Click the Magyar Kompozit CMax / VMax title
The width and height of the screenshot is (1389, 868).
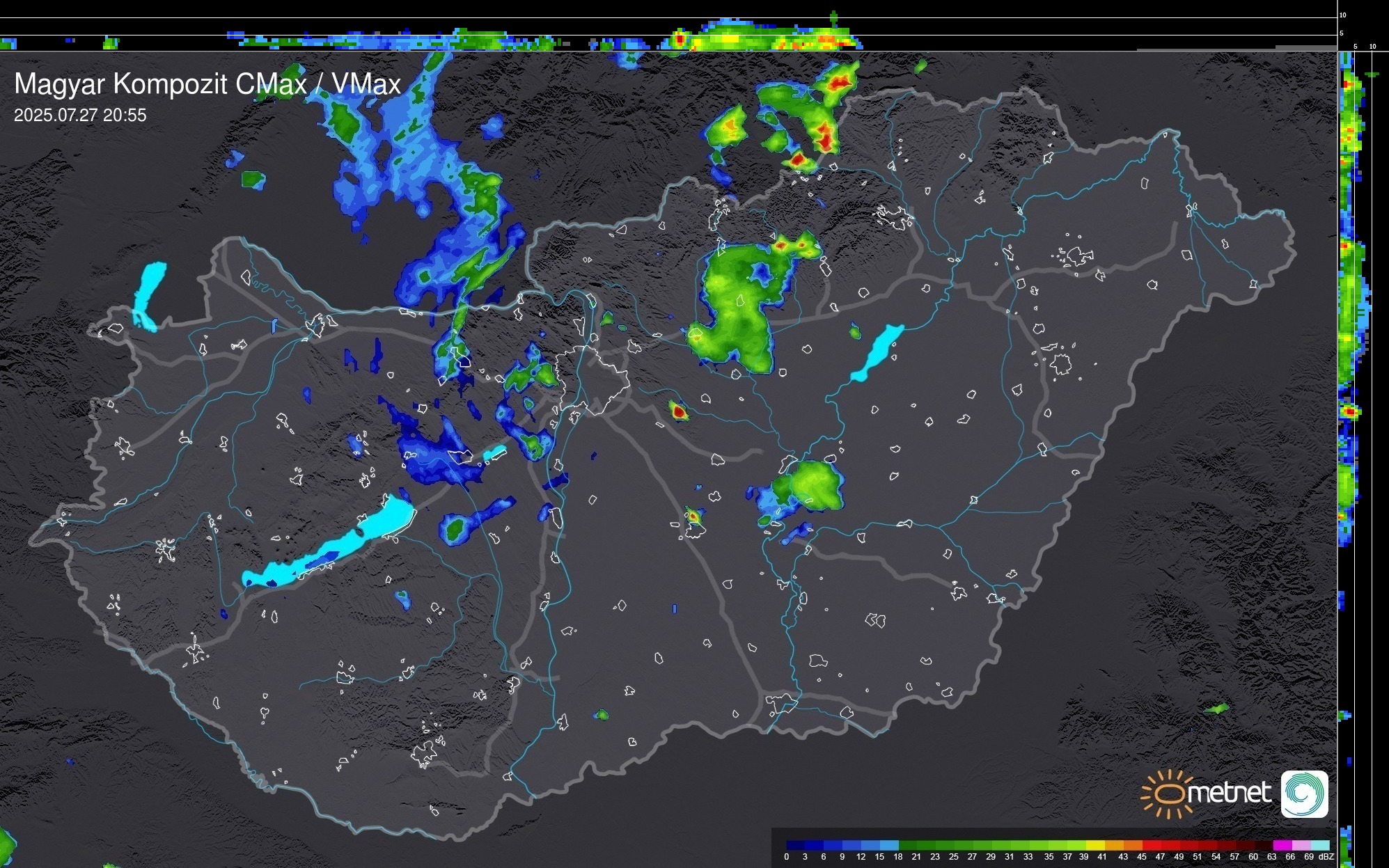(207, 84)
